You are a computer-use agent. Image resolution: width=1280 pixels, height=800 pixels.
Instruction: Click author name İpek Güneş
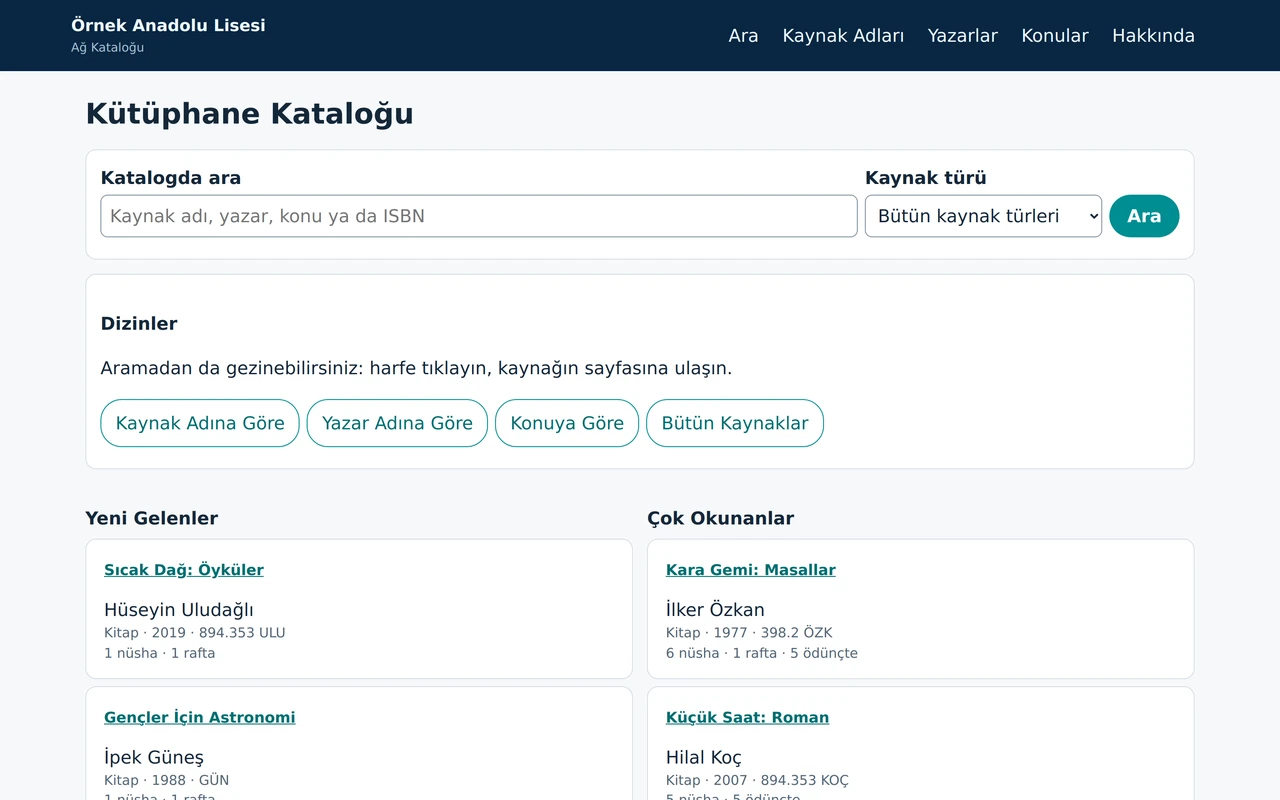(x=154, y=757)
